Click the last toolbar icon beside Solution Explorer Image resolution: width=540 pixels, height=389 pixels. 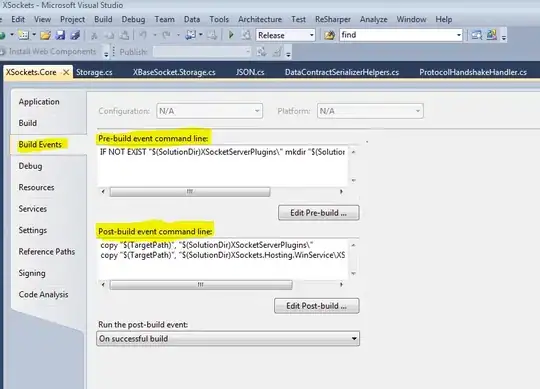[x=491, y=35]
